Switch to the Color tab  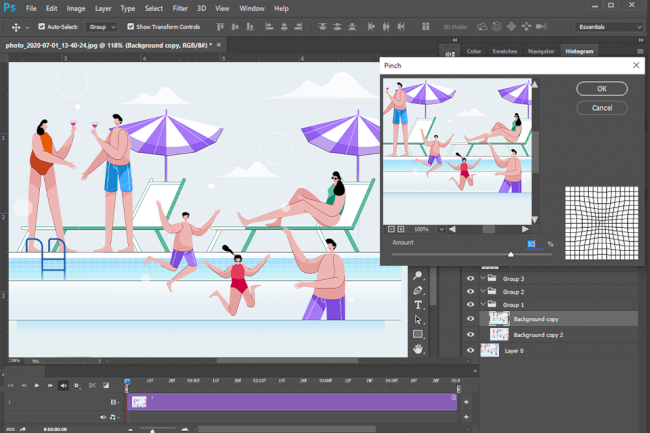(x=474, y=51)
